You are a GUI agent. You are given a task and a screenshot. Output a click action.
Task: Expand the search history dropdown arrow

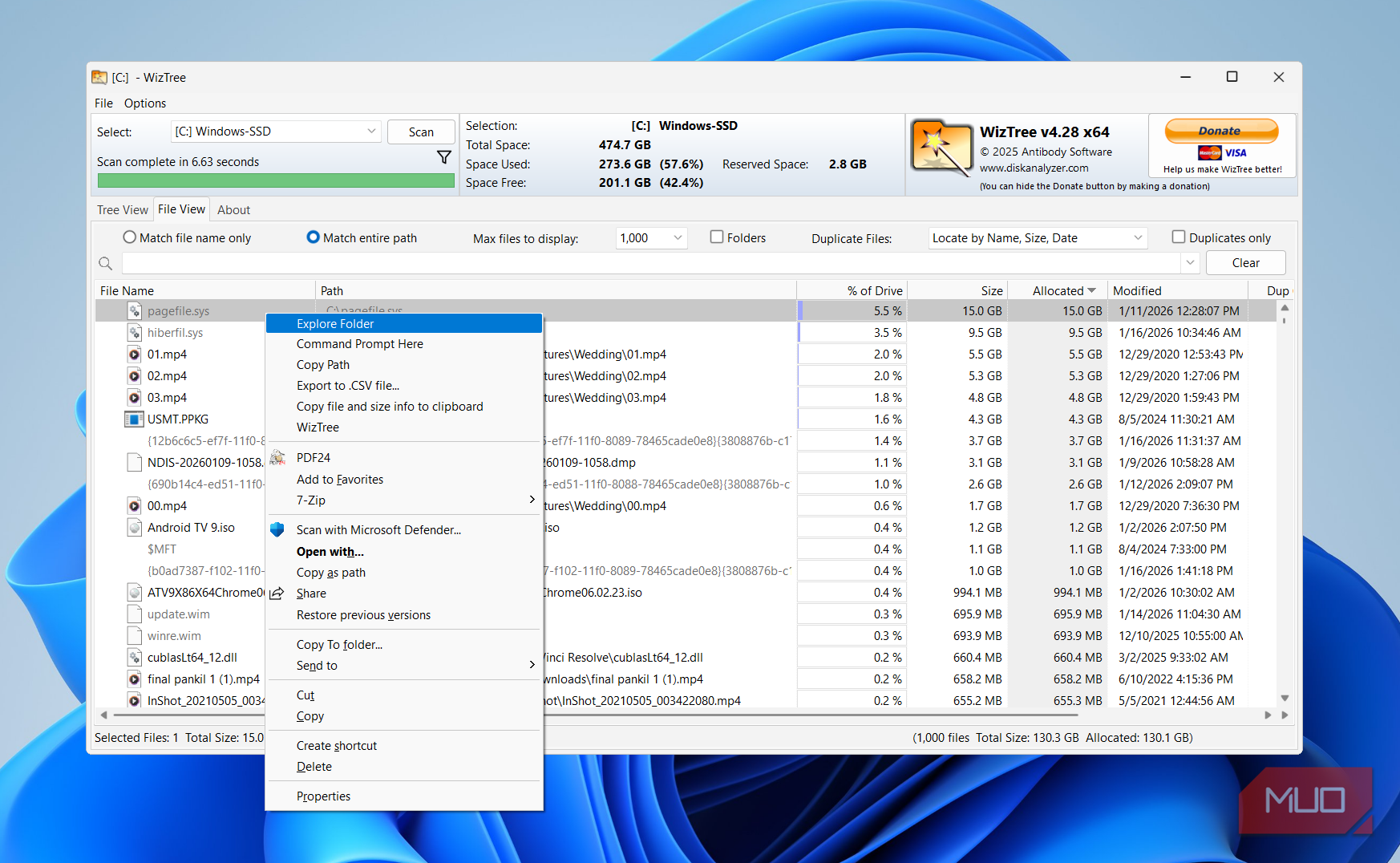tap(1190, 263)
